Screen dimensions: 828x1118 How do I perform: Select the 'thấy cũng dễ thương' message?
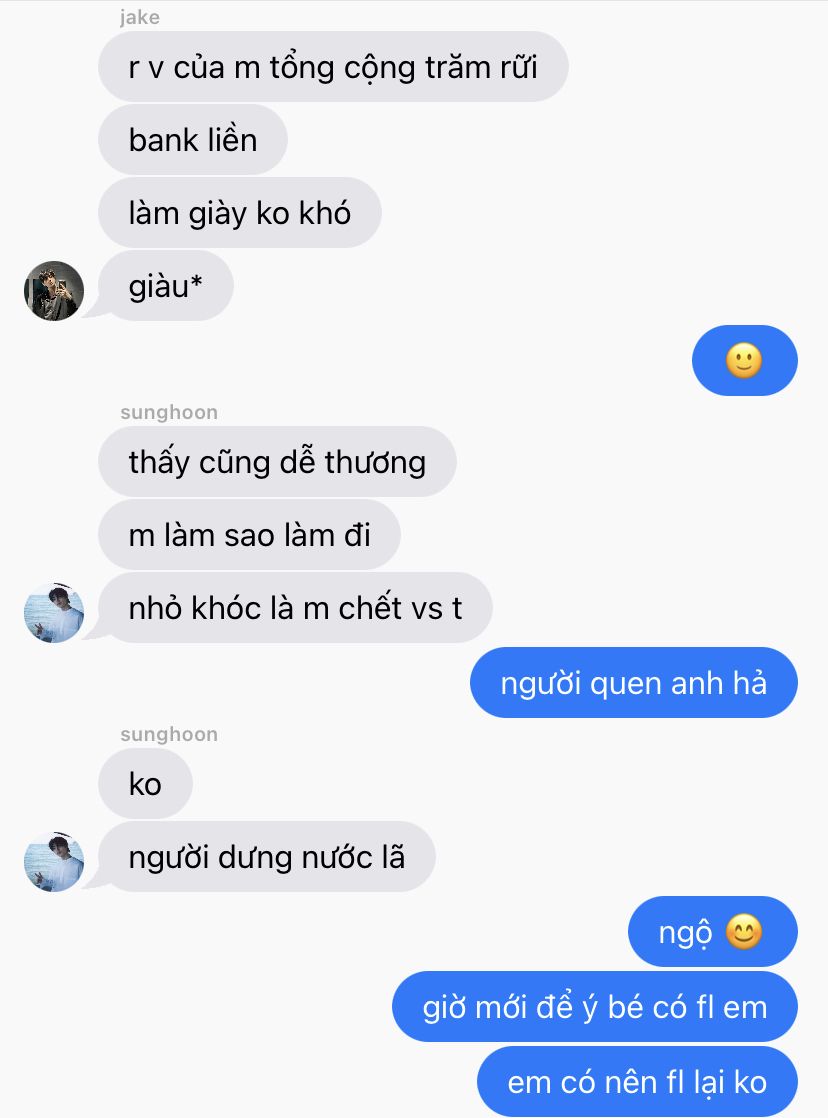tap(277, 462)
